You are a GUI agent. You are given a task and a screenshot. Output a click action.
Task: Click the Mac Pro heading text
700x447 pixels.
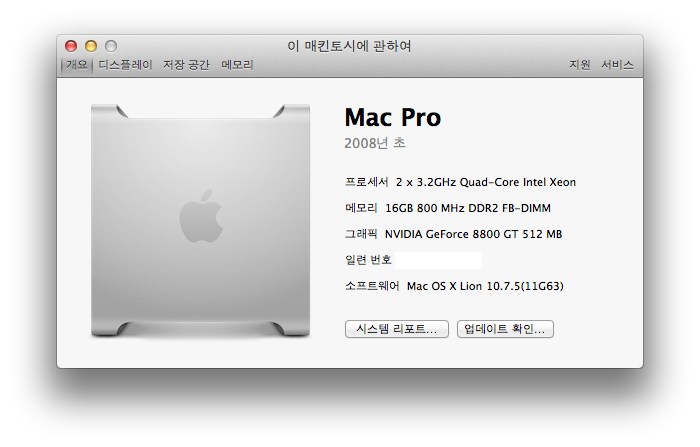(392, 118)
